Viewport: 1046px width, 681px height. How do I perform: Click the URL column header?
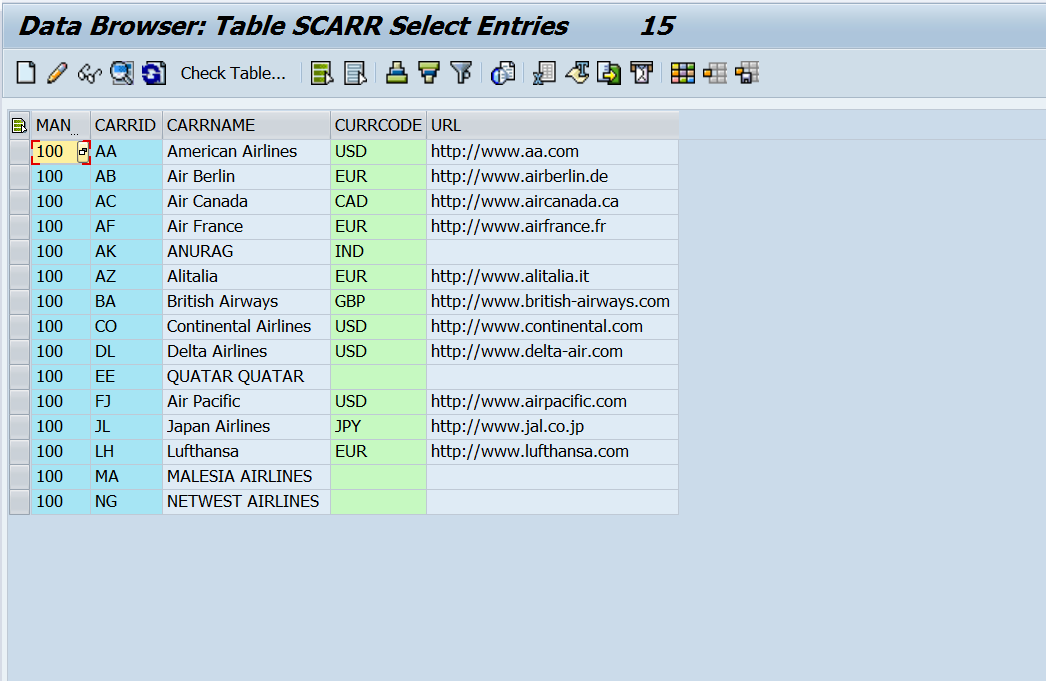tap(552, 125)
